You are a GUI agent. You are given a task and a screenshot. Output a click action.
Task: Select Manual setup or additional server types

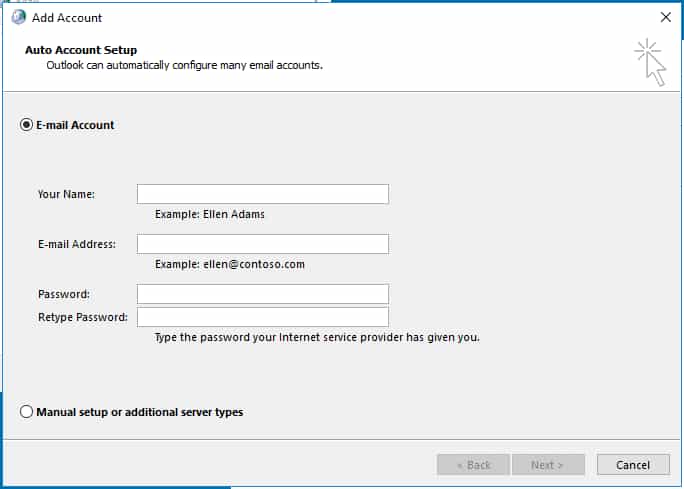tap(26, 411)
